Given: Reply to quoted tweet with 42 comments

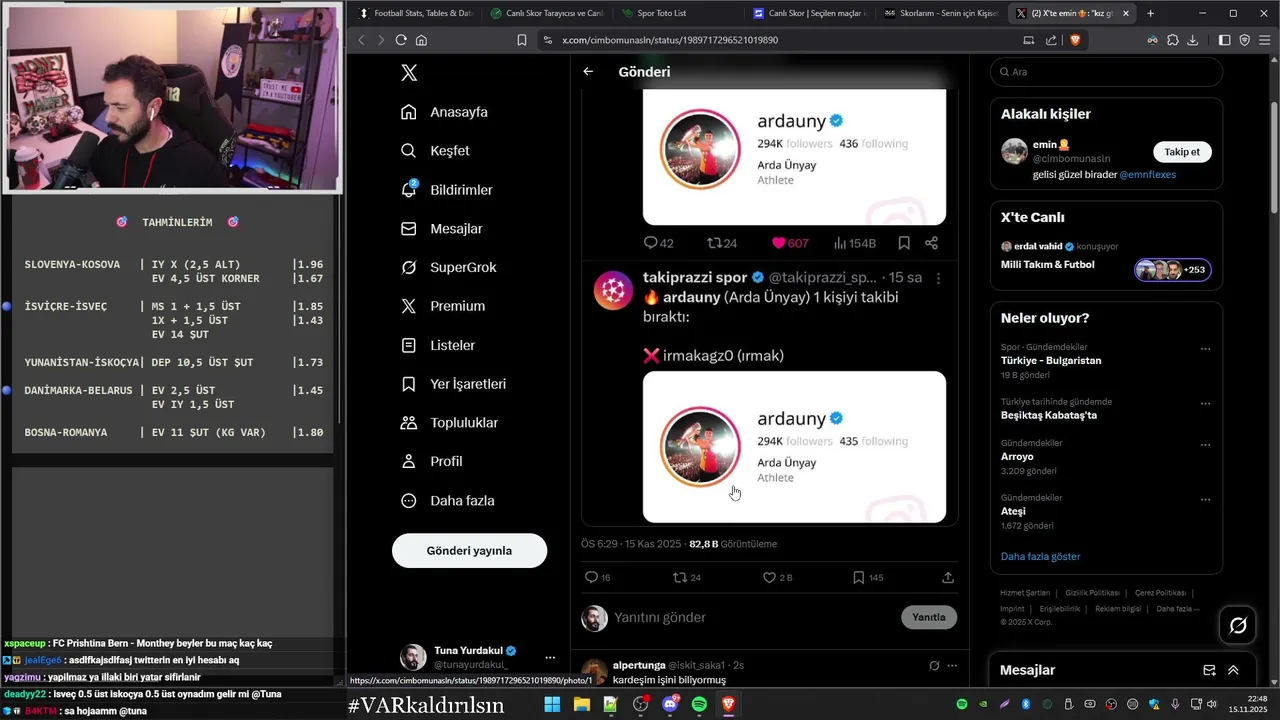Looking at the screenshot, I should (x=658, y=243).
